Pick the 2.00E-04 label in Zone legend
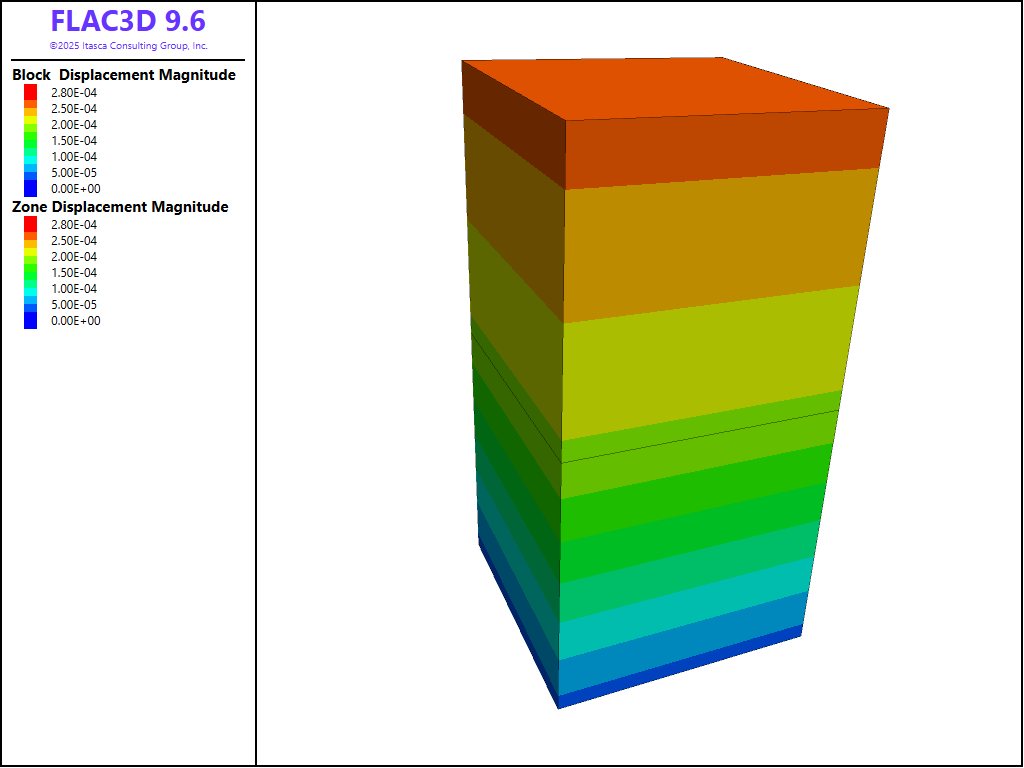The height and width of the screenshot is (768, 1024). coord(75,257)
